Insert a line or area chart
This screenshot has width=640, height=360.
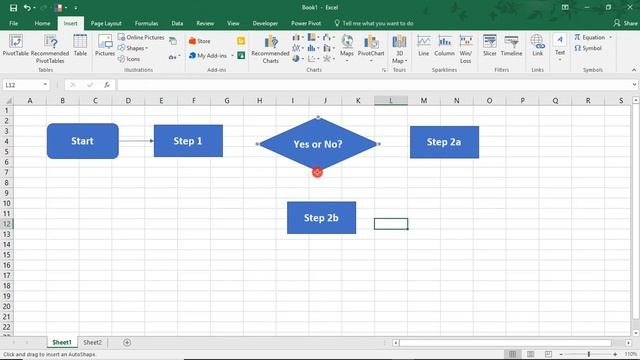(x=298, y=48)
